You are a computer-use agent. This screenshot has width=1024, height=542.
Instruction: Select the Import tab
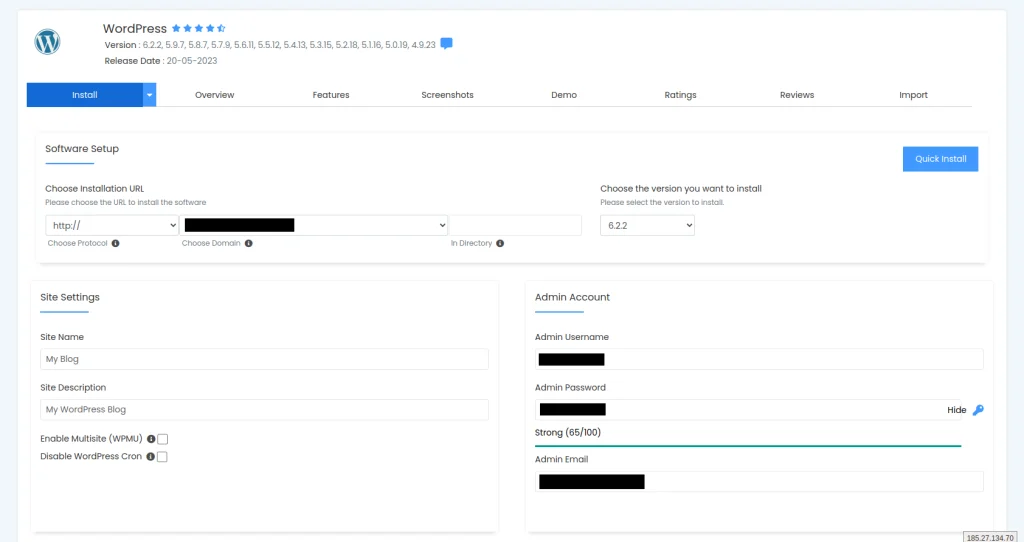(x=913, y=95)
